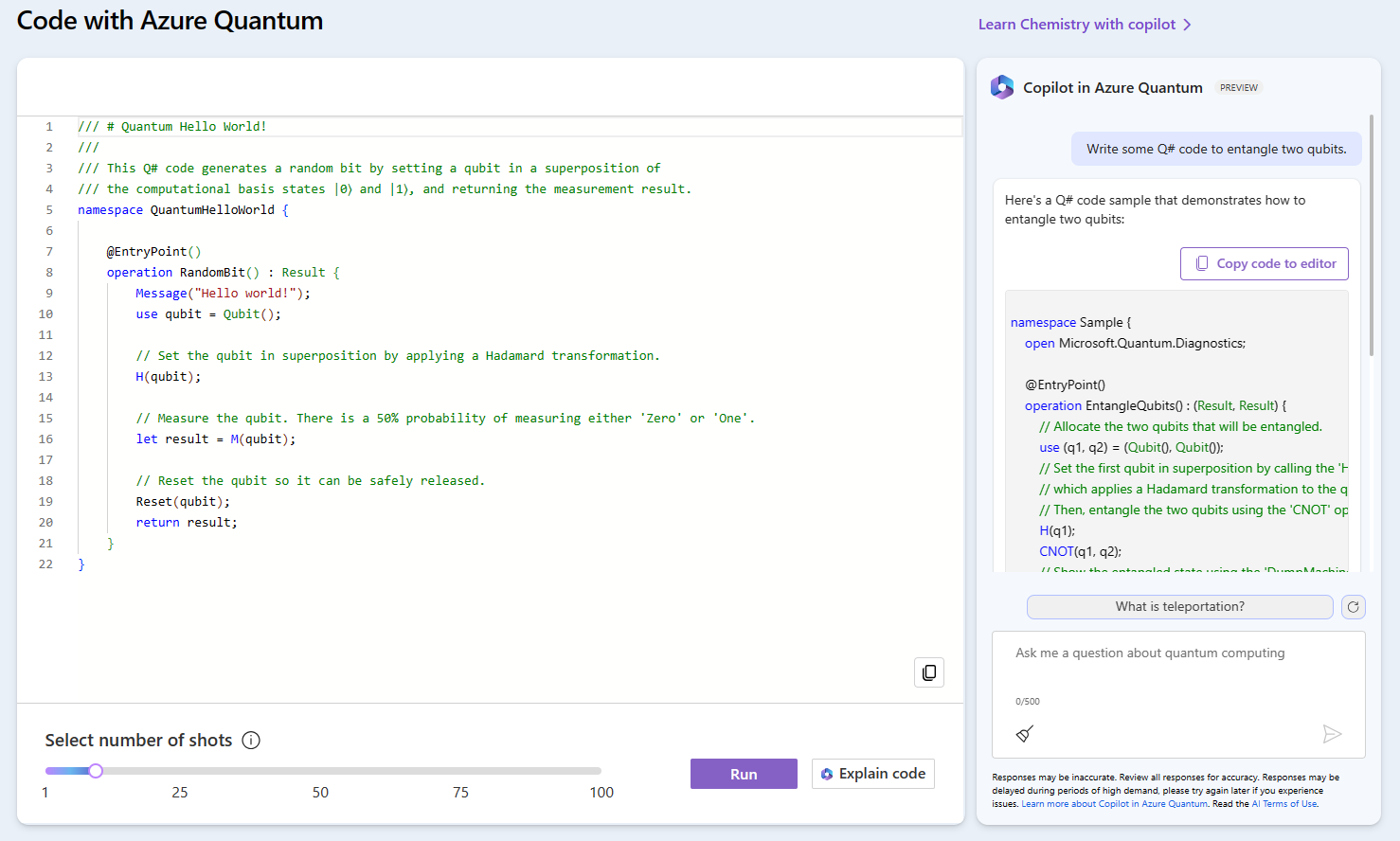Select the 'What is teleportation?' suggestion
Viewport: 1400px width, 841px height.
(x=1180, y=607)
